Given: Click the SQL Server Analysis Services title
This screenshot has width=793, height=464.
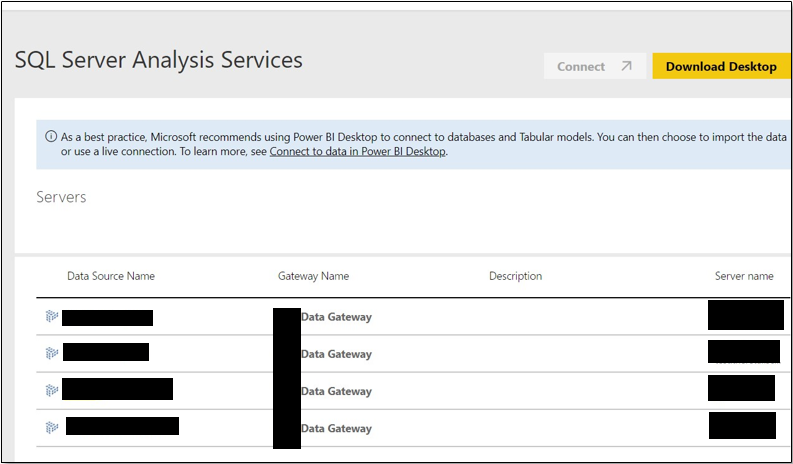Looking at the screenshot, I should tap(159, 60).
